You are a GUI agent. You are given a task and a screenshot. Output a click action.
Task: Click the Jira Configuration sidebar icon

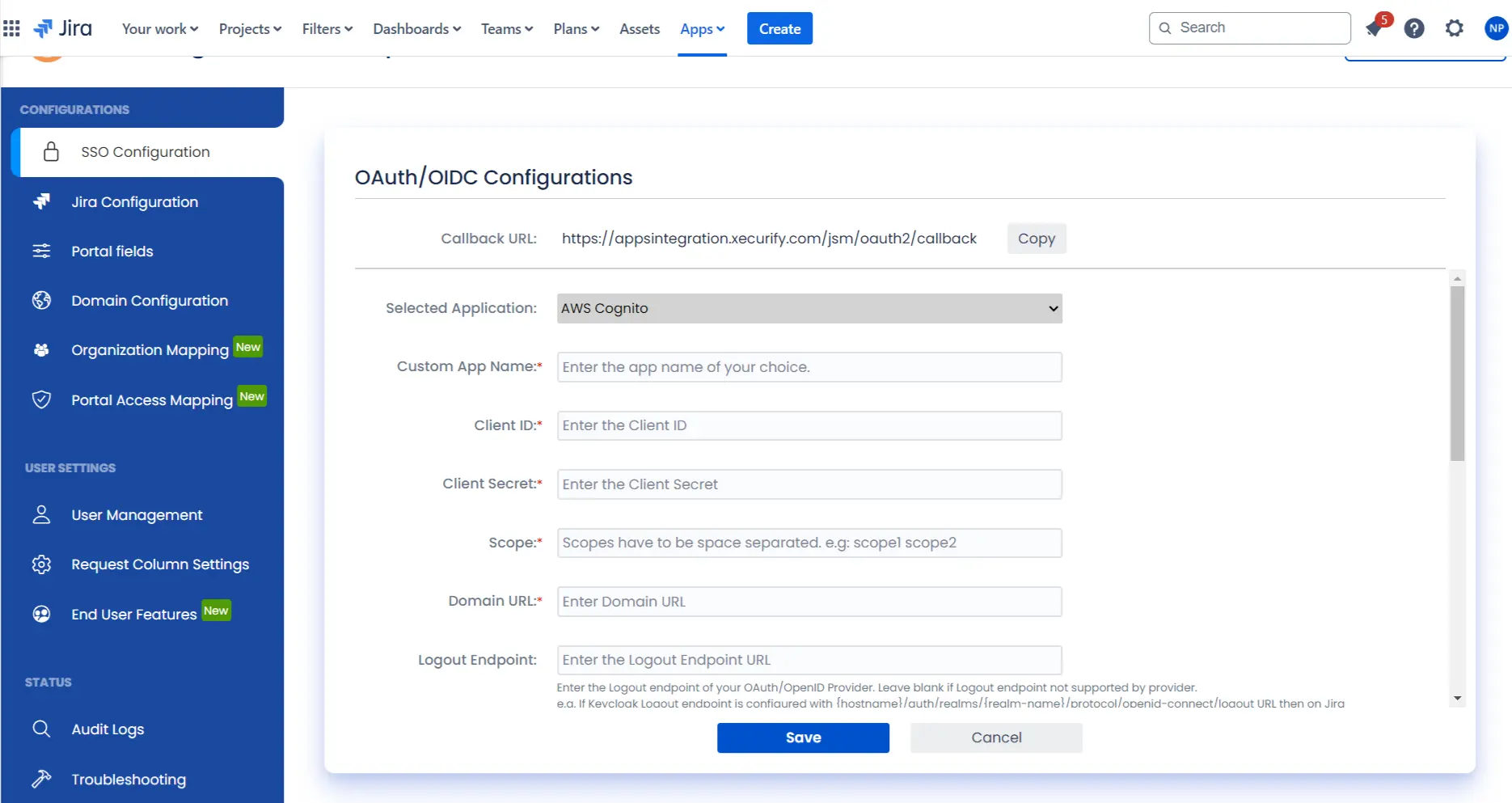point(41,201)
